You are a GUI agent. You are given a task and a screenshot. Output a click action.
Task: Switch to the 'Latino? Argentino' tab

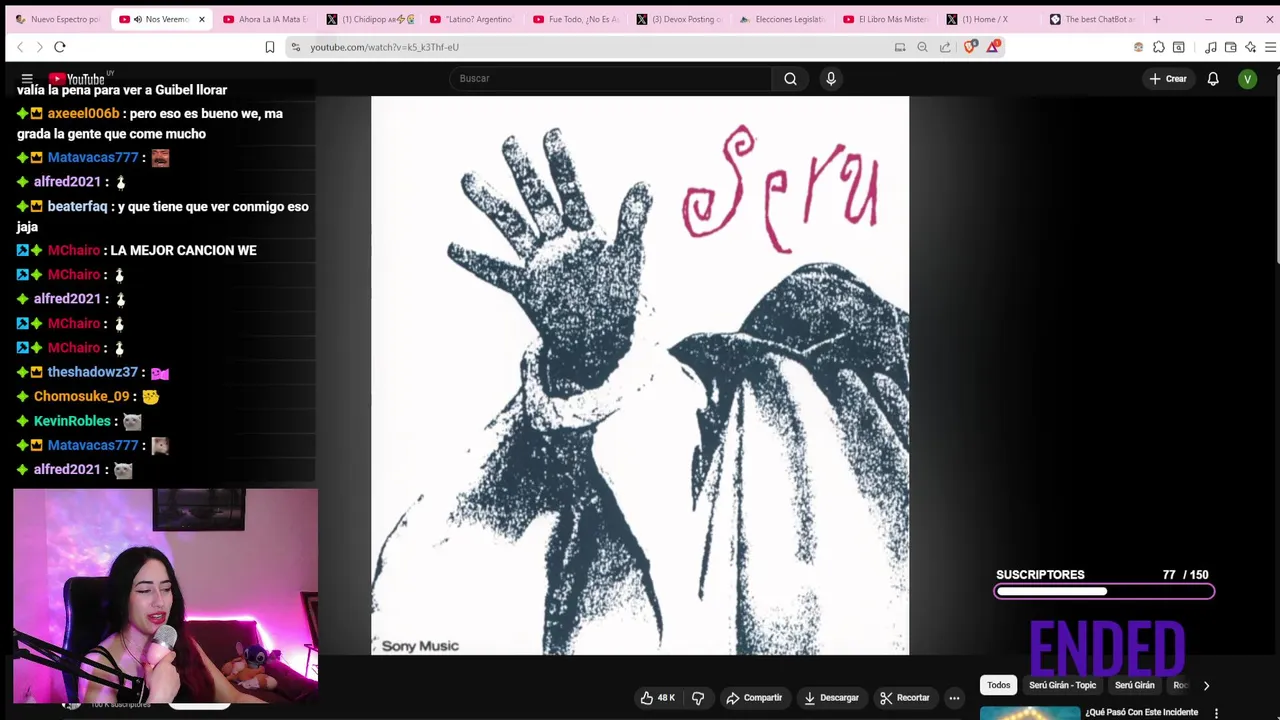pos(472,19)
